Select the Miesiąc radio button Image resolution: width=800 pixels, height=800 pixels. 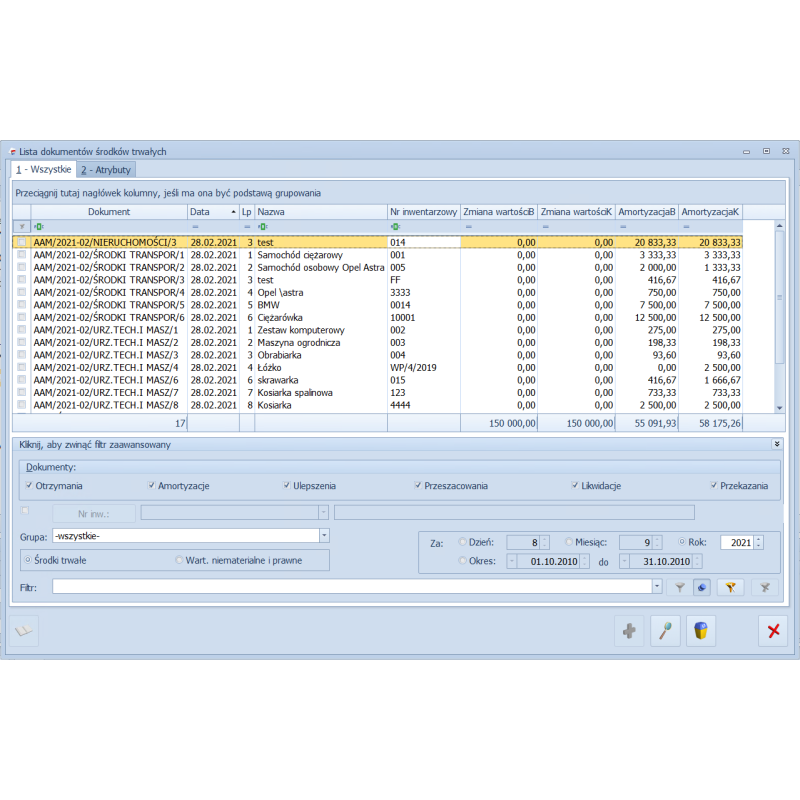(x=568, y=542)
